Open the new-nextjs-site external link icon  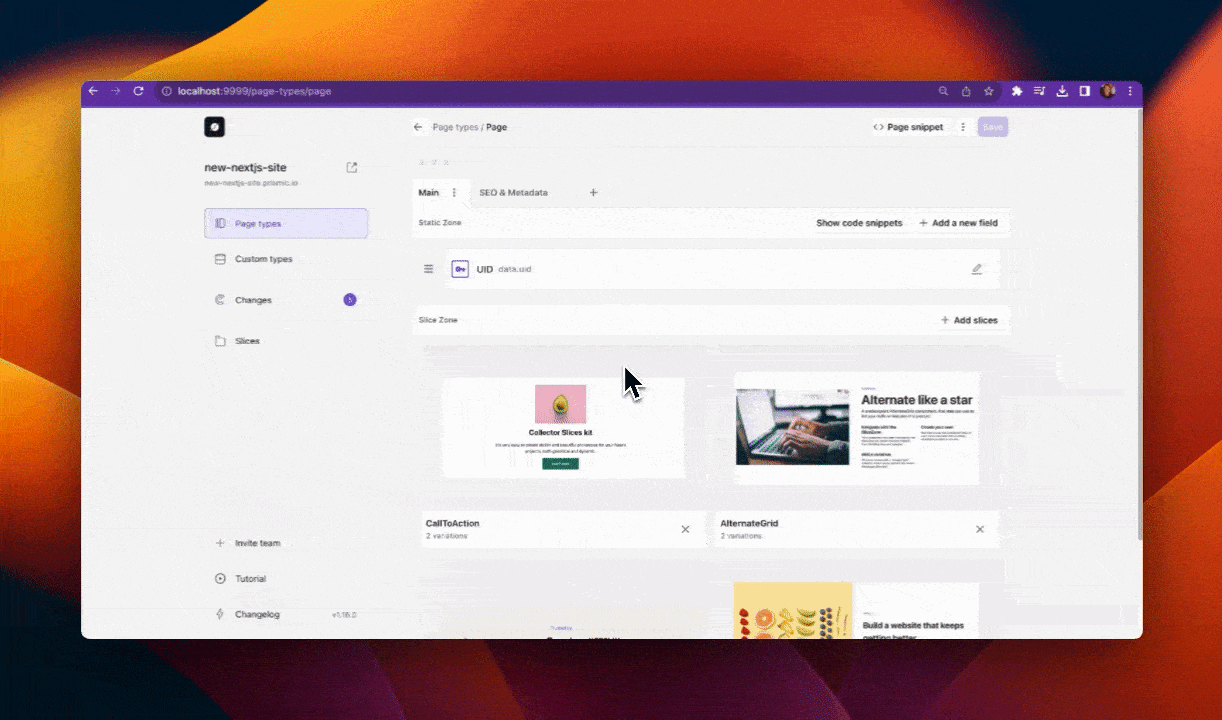pos(352,167)
